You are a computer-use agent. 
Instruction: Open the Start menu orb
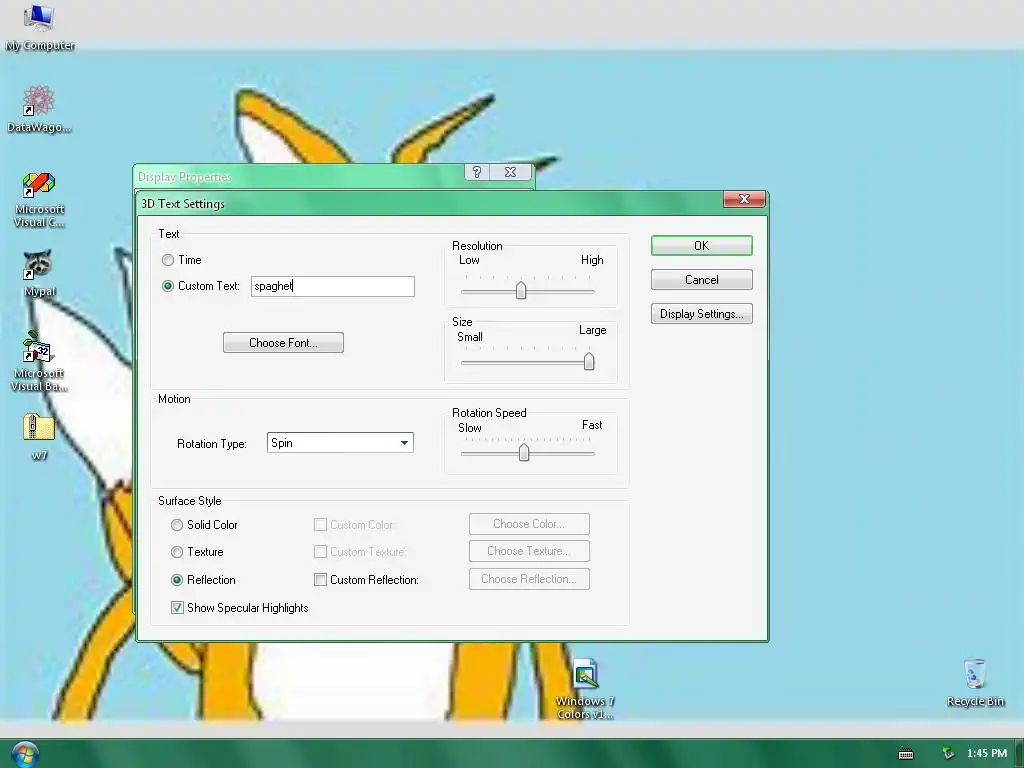[x=25, y=754]
